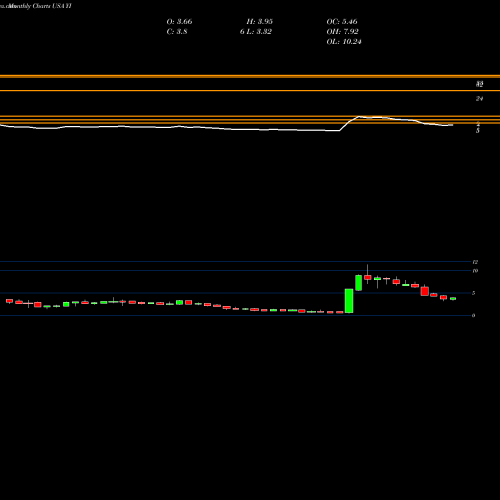Click the "C: 3.8" close value
500x500 pixels.
(x=177, y=32)
